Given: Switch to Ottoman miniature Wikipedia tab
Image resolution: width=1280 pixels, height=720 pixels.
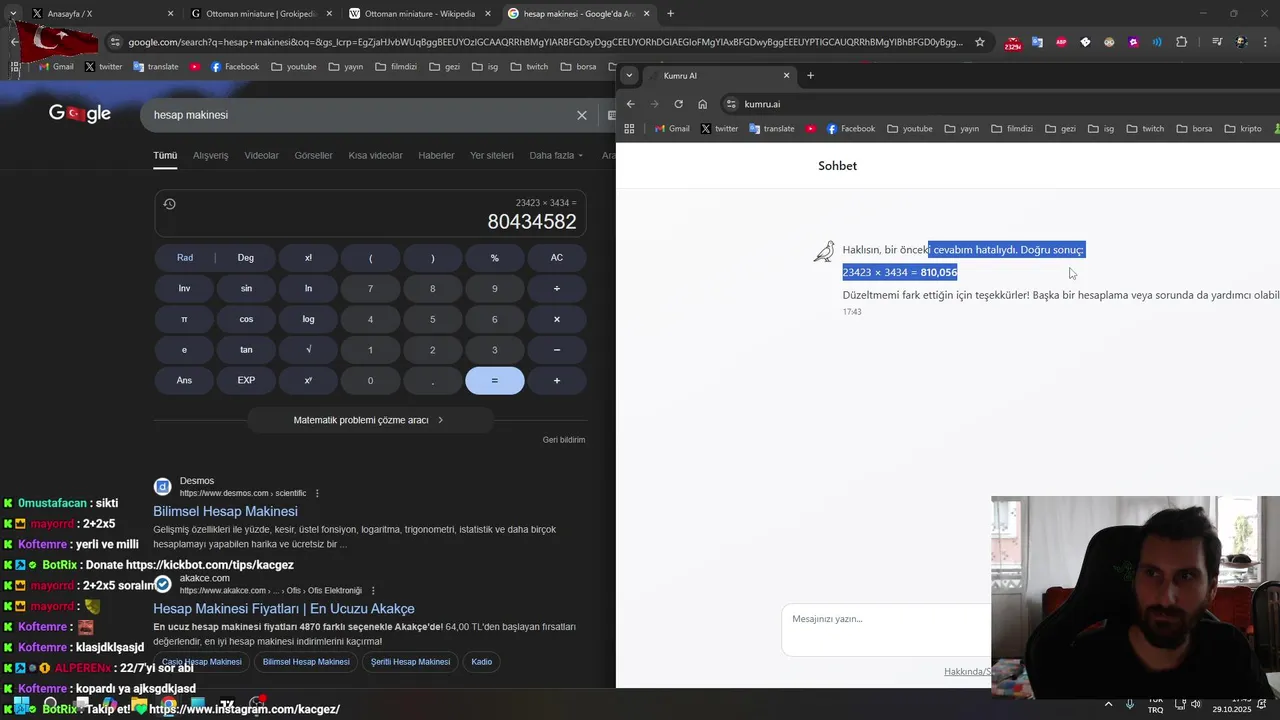Looking at the screenshot, I should [420, 14].
